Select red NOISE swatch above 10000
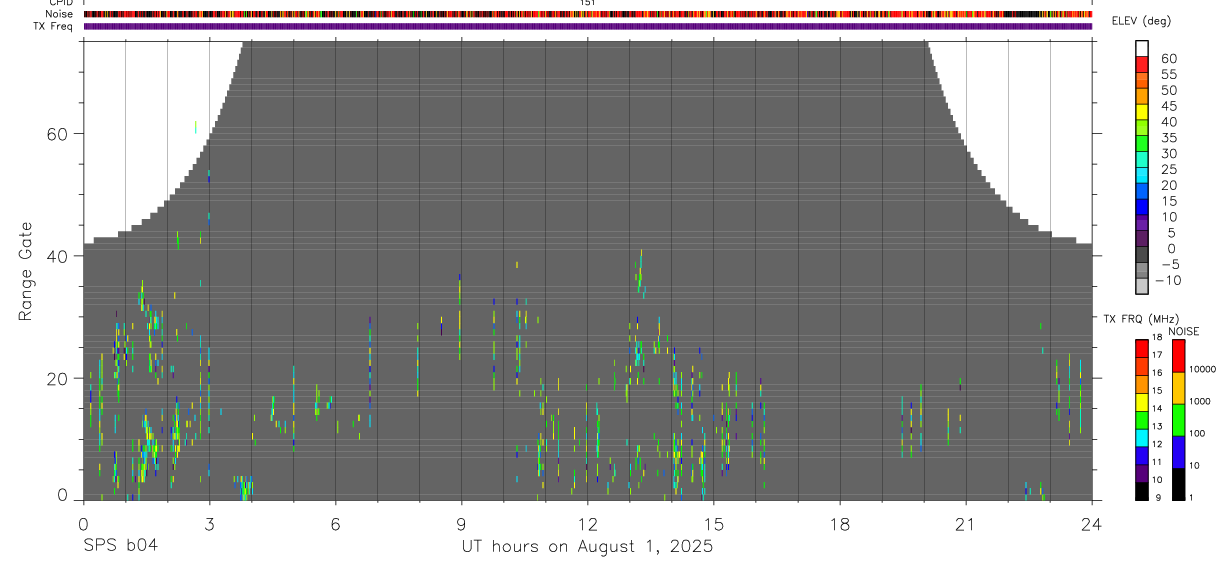Viewport: 1228px width, 567px height. (x=1178, y=355)
